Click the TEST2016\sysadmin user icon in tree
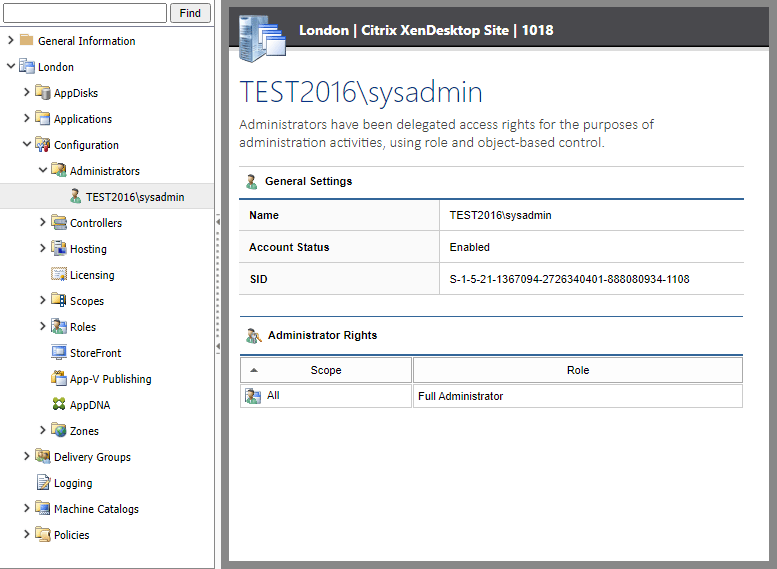This screenshot has width=777, height=569. click(75, 196)
